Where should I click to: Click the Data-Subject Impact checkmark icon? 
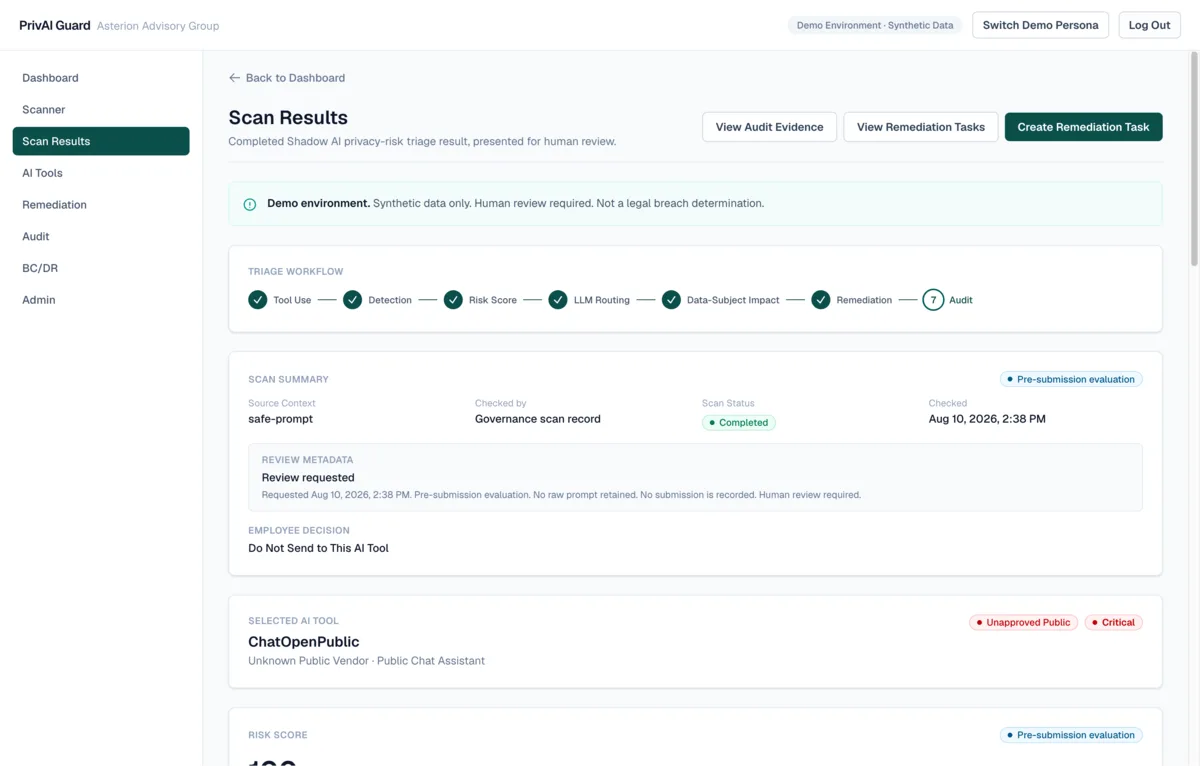point(671,300)
